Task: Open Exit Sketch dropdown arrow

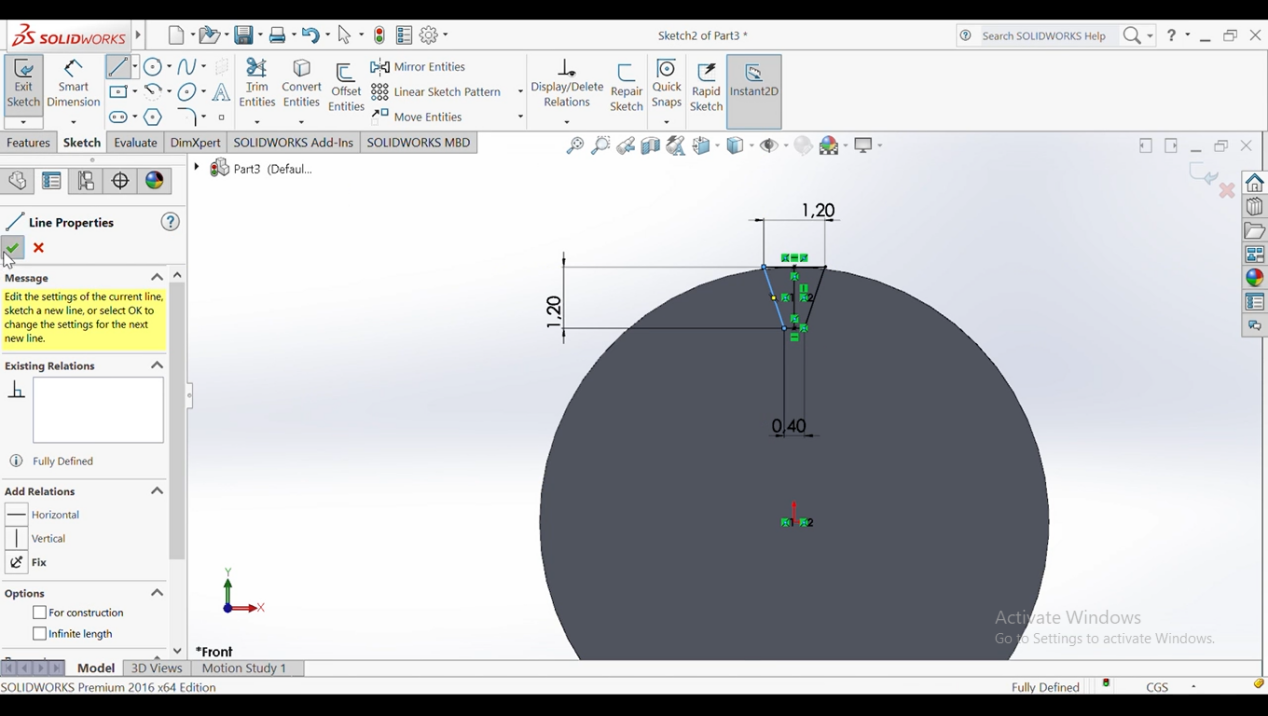Action: [23, 122]
